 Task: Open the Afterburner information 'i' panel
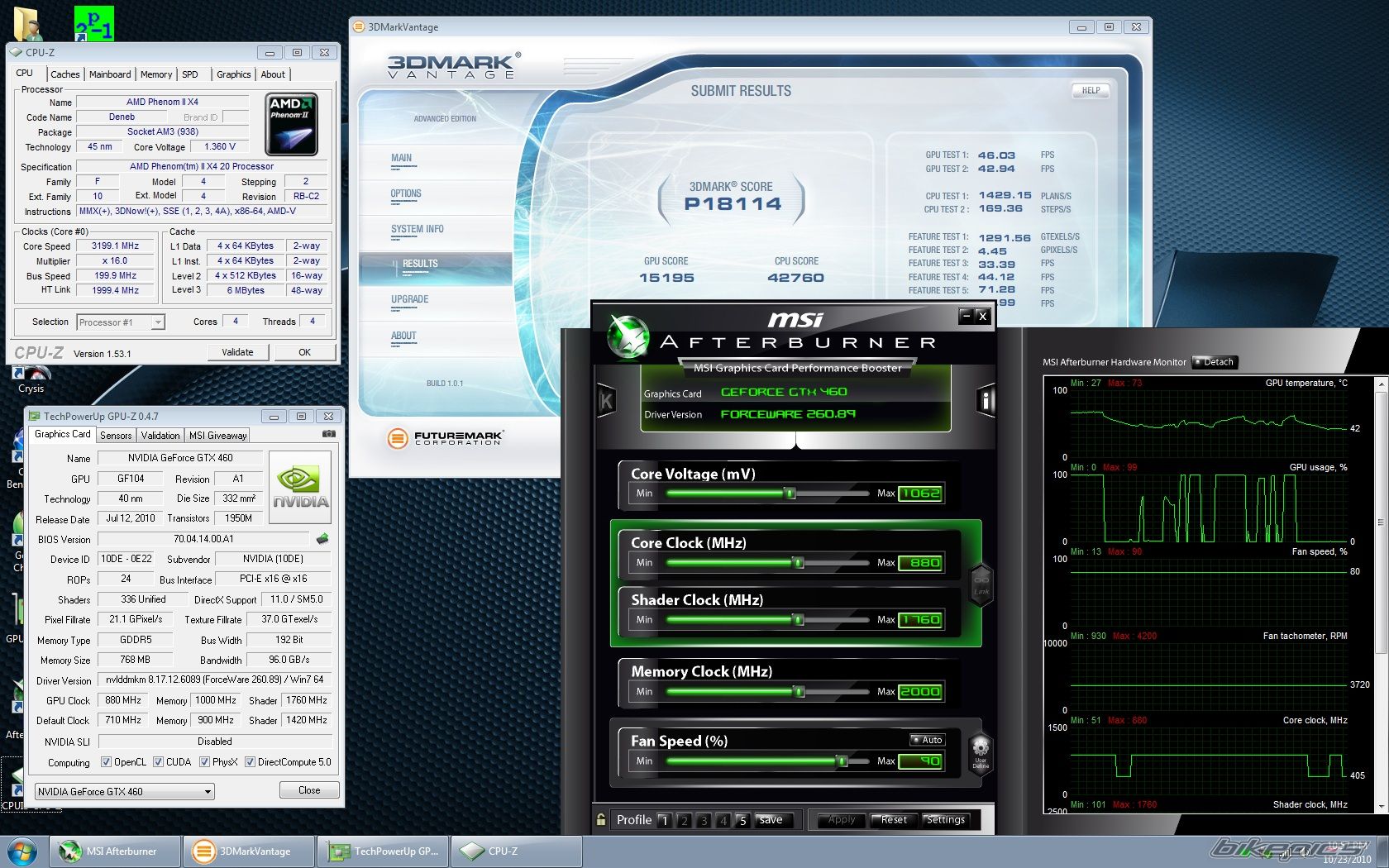(x=986, y=401)
